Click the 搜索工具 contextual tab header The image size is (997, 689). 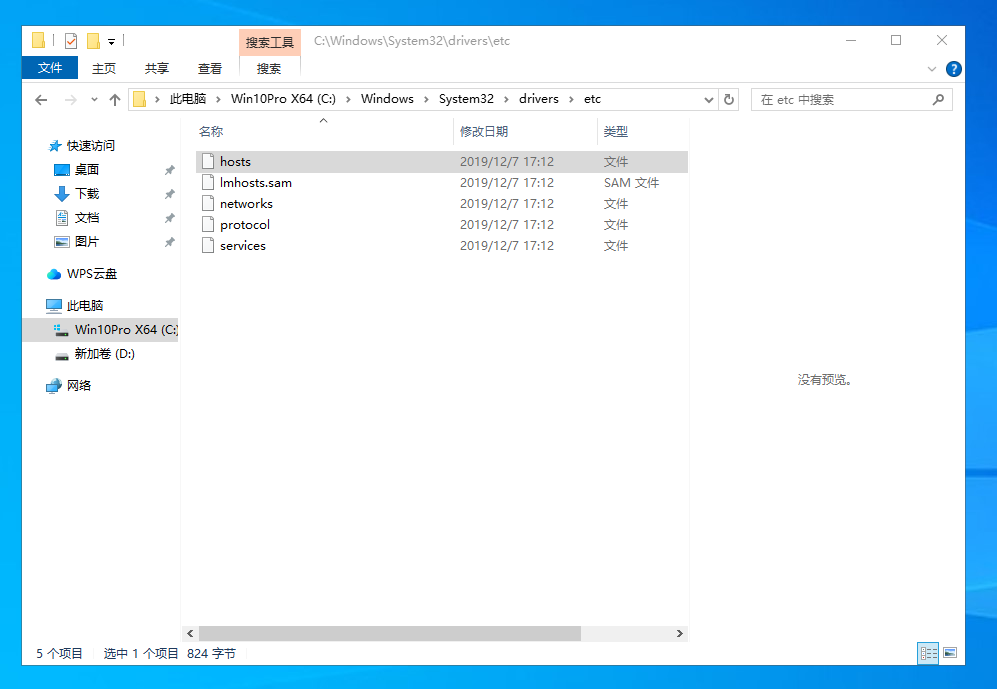pos(270,43)
